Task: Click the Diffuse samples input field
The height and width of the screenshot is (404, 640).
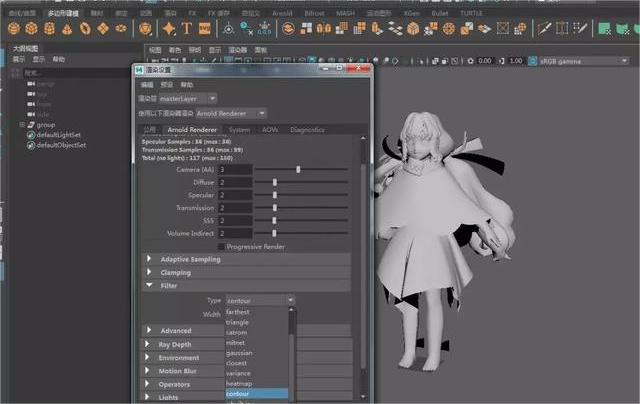Action: [x=236, y=182]
